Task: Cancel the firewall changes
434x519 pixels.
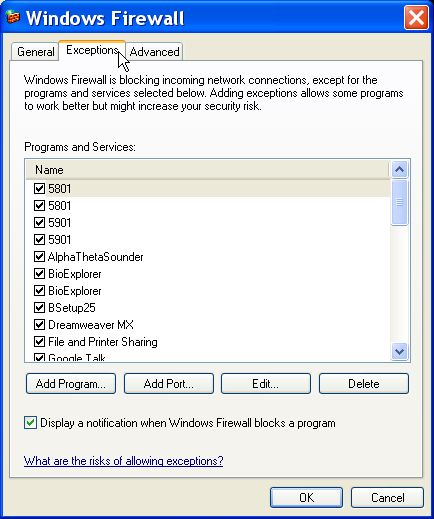Action: tap(387, 498)
